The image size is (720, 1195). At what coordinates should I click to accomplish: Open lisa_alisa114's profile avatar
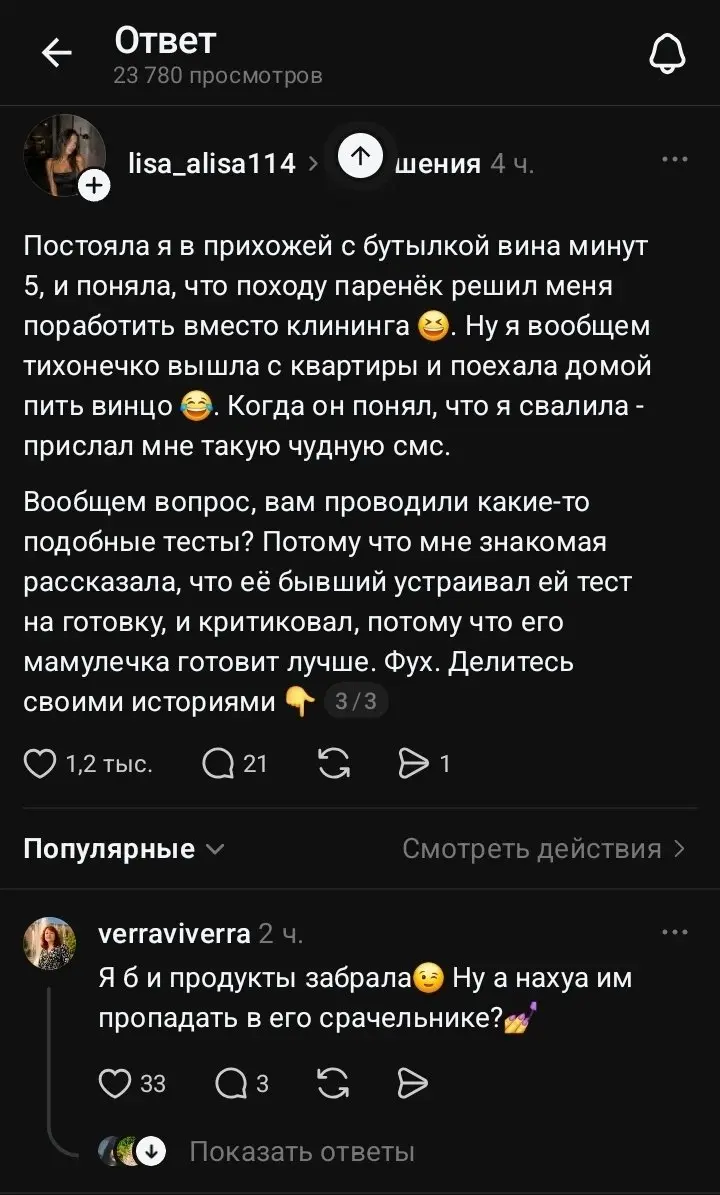(x=65, y=155)
